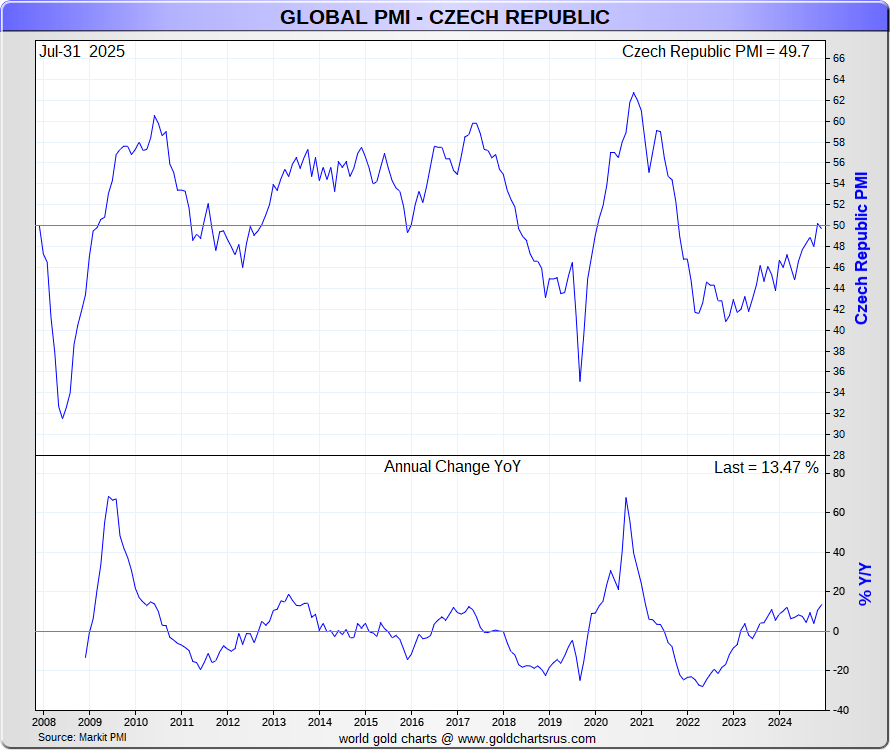The height and width of the screenshot is (750, 890).
Task: Select the "Annual Change YoY" panel heading
Action: [452, 467]
